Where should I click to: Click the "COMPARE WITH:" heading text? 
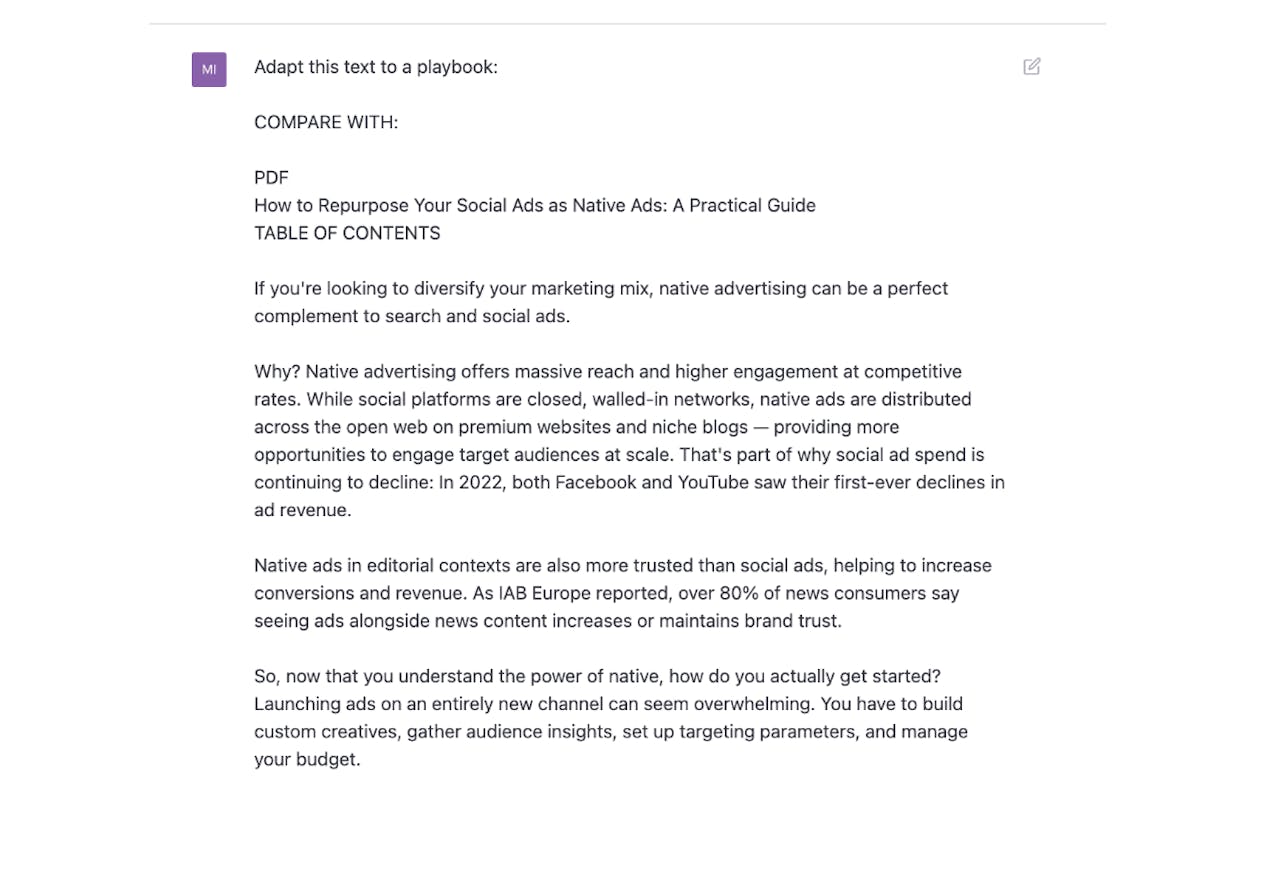pyautogui.click(x=326, y=122)
